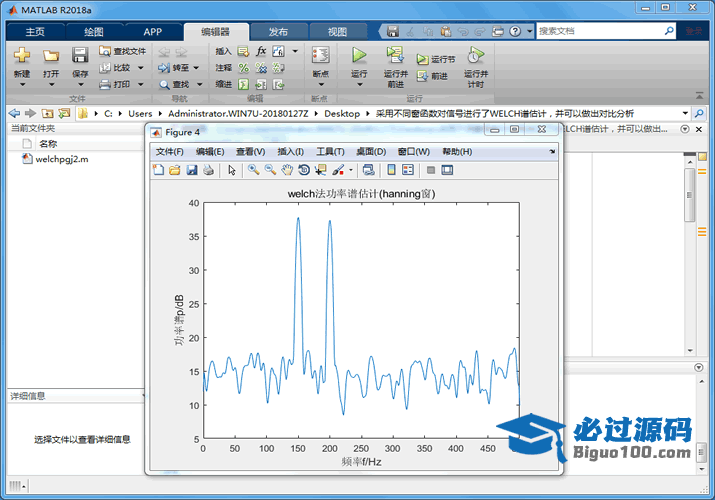Insert Legend via toolbar icon

408,170
